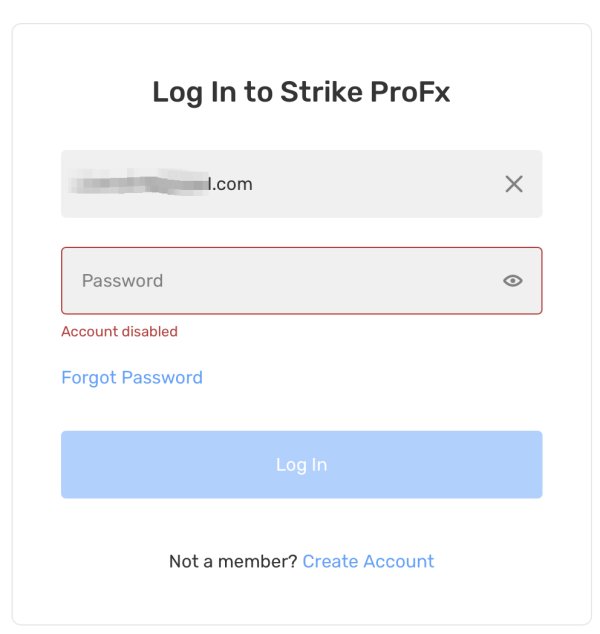Screen dimensions: 600x634
Task: Open the Forgot Password link
Action: (132, 378)
